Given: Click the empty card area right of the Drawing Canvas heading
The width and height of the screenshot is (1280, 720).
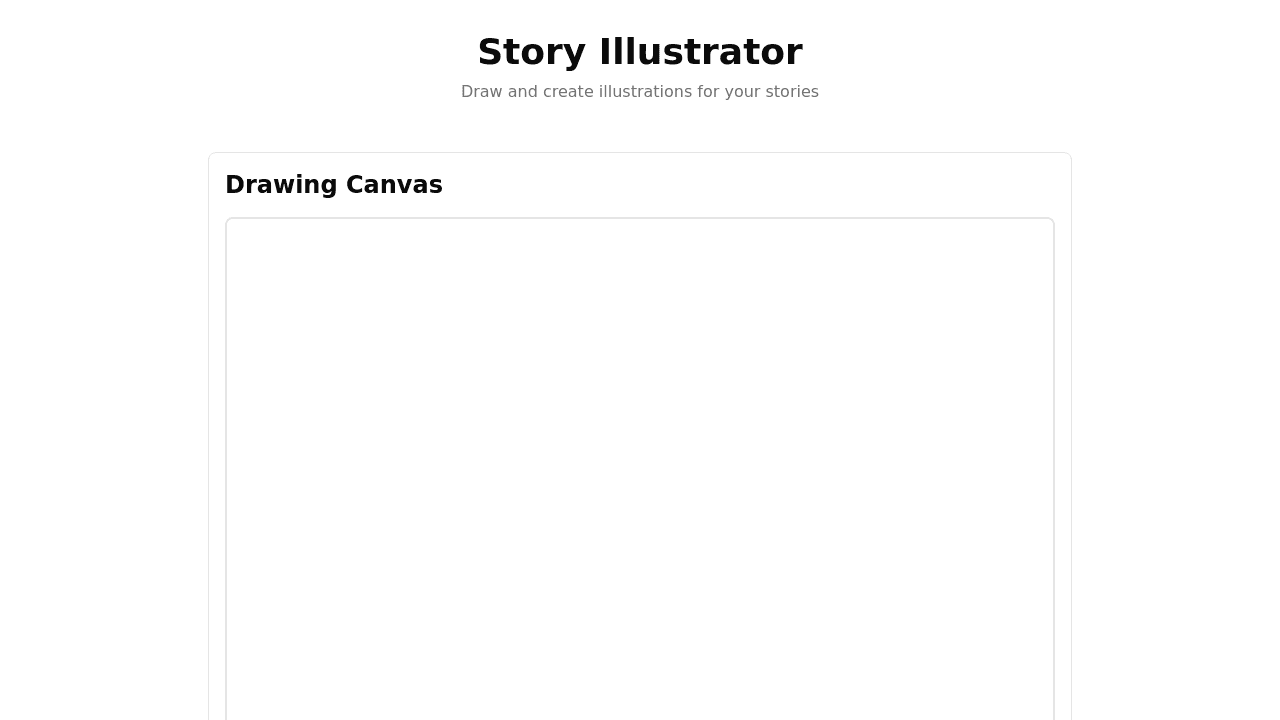Looking at the screenshot, I should (750, 185).
